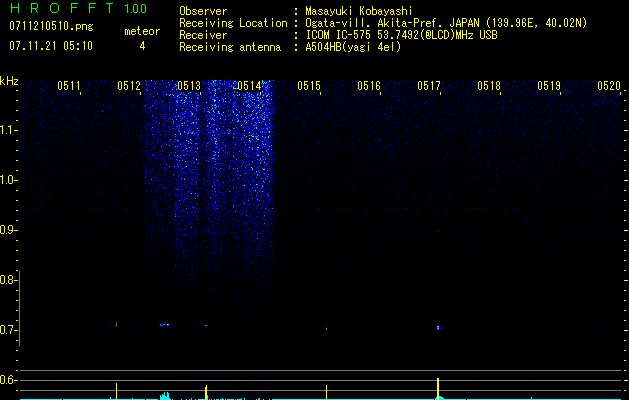Click the 0515 time axis label
The image size is (629, 400).
point(309,86)
